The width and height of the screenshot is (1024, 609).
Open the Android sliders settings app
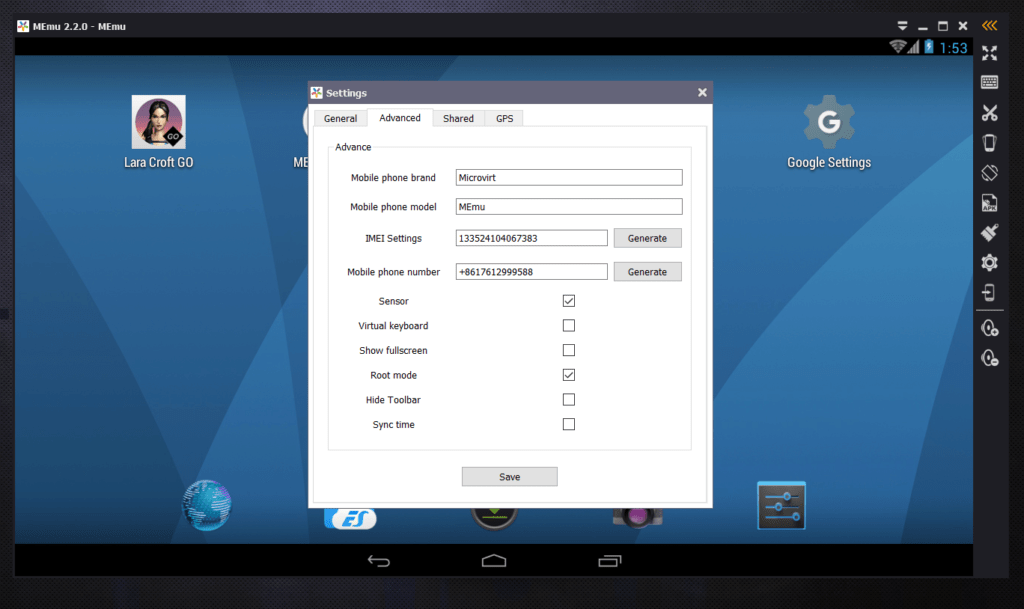tap(781, 506)
